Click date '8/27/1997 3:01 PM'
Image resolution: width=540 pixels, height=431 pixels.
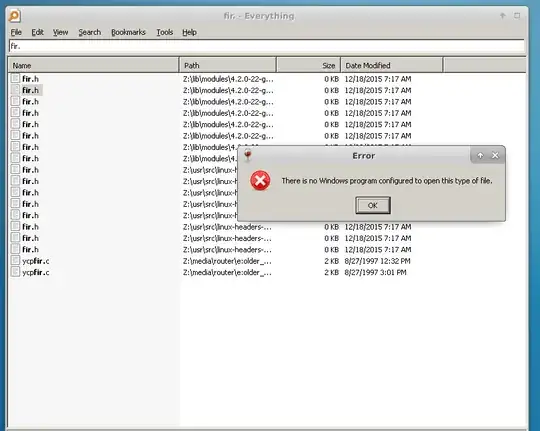click(x=375, y=273)
